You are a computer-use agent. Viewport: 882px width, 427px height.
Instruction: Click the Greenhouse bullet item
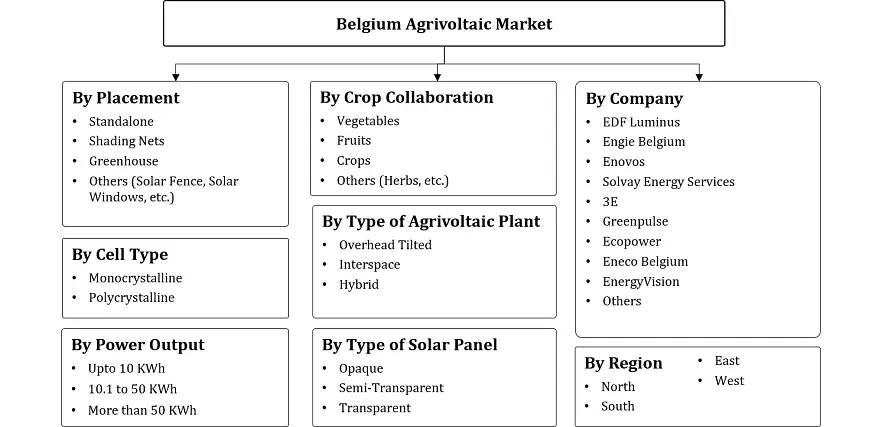123,161
